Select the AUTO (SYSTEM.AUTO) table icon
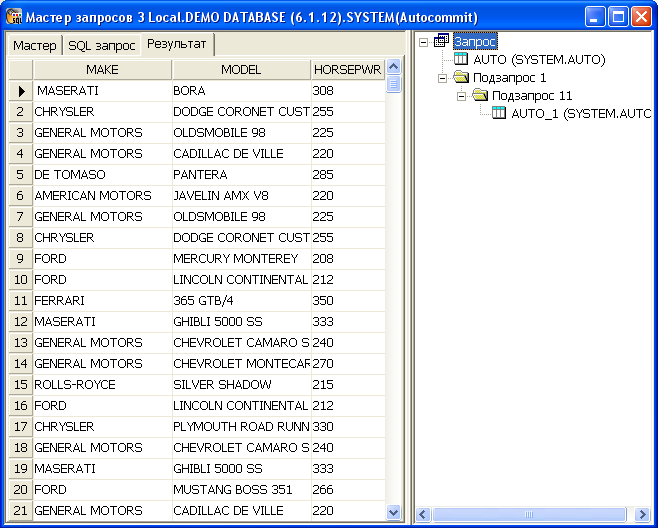Image resolution: width=658 pixels, height=528 pixels. click(461, 60)
